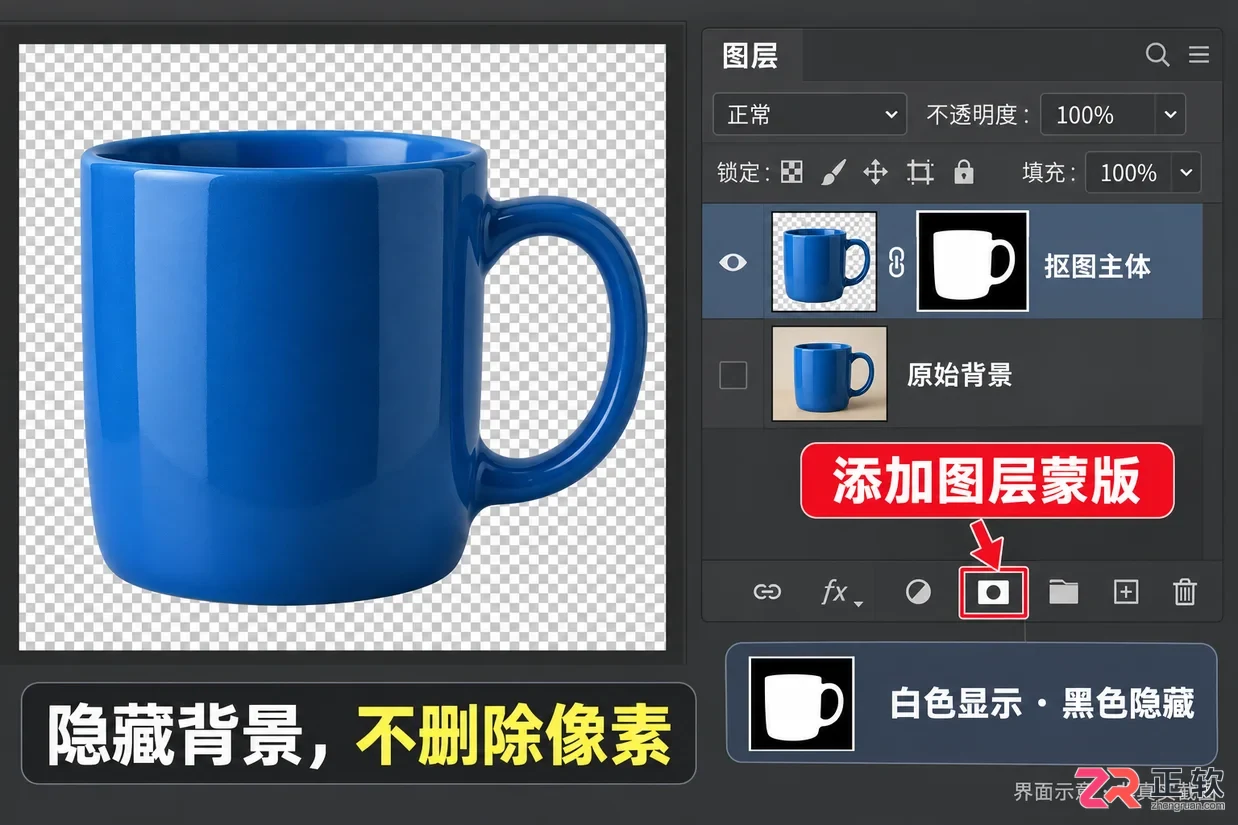Toggle lock transparent pixels checkerboard icon
The image size is (1238, 825).
pos(792,172)
